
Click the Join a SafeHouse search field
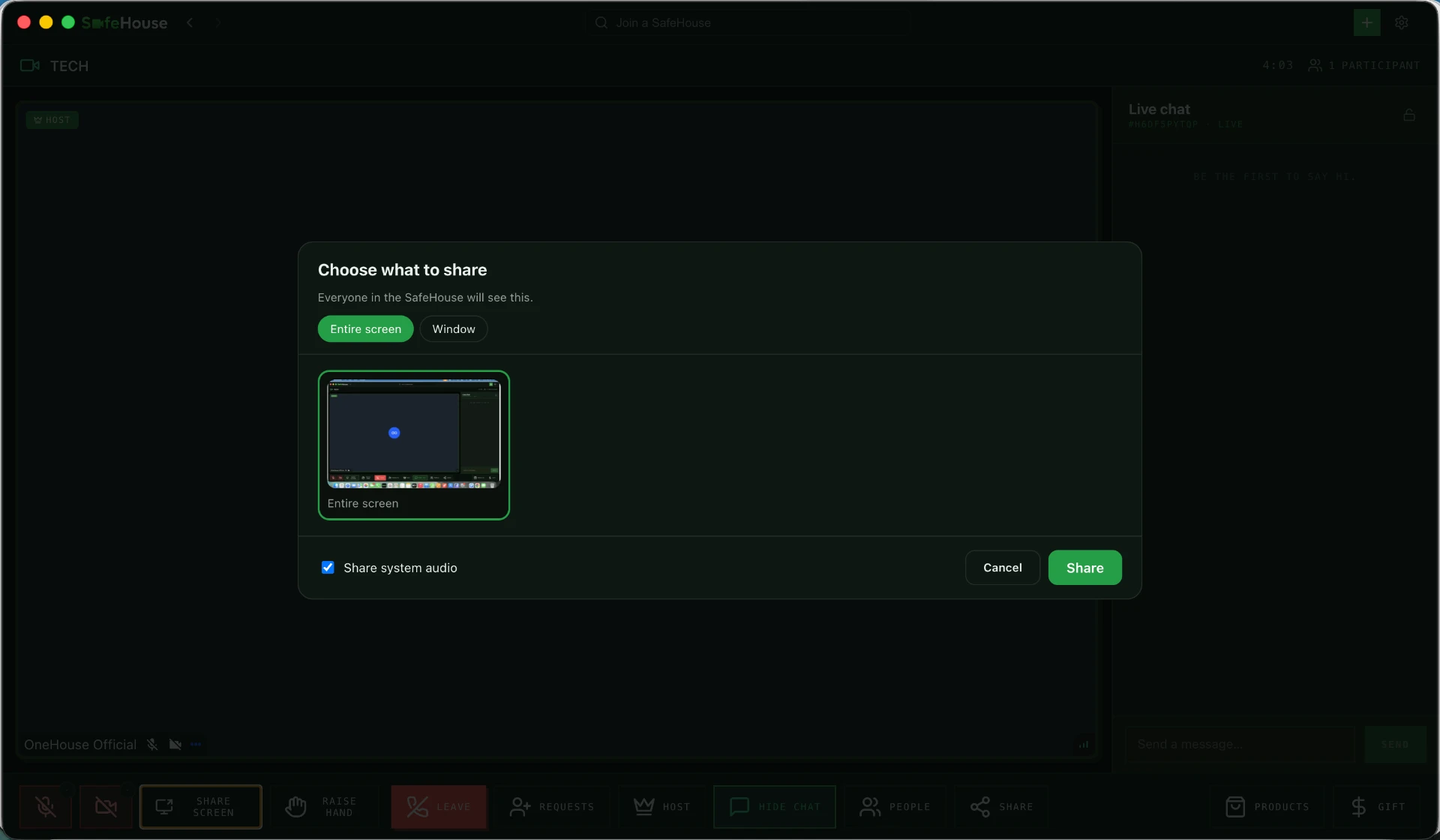[748, 22]
